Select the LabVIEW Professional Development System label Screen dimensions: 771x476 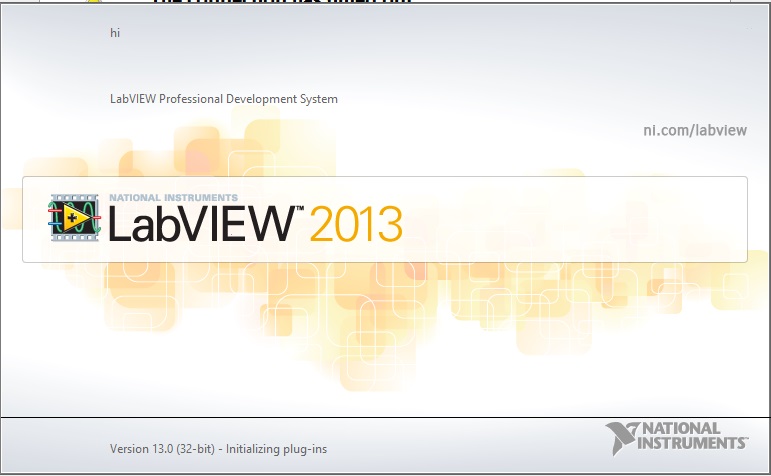[223, 99]
